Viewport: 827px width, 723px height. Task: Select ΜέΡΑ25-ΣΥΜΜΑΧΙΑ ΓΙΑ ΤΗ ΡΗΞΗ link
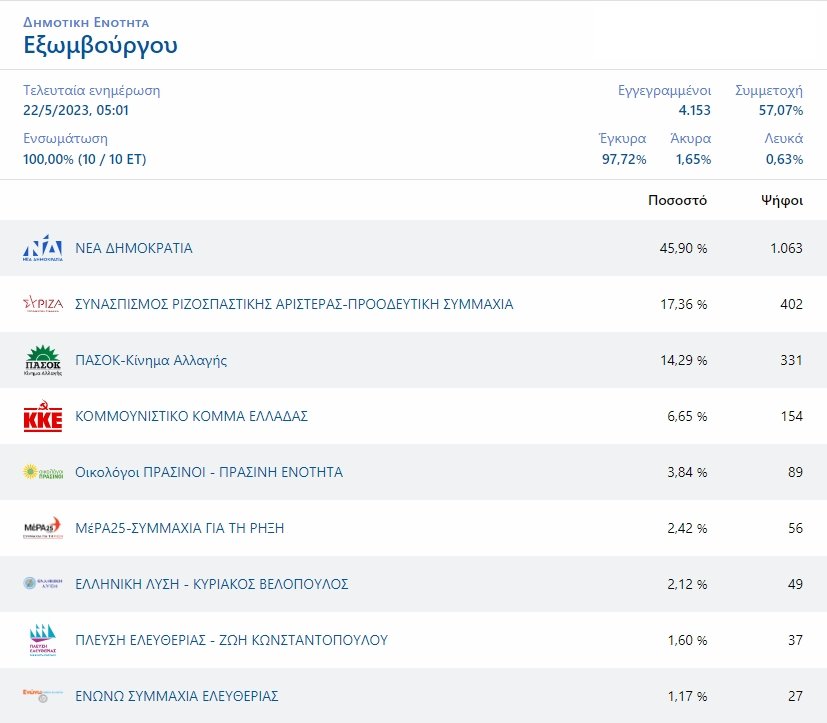(x=180, y=528)
